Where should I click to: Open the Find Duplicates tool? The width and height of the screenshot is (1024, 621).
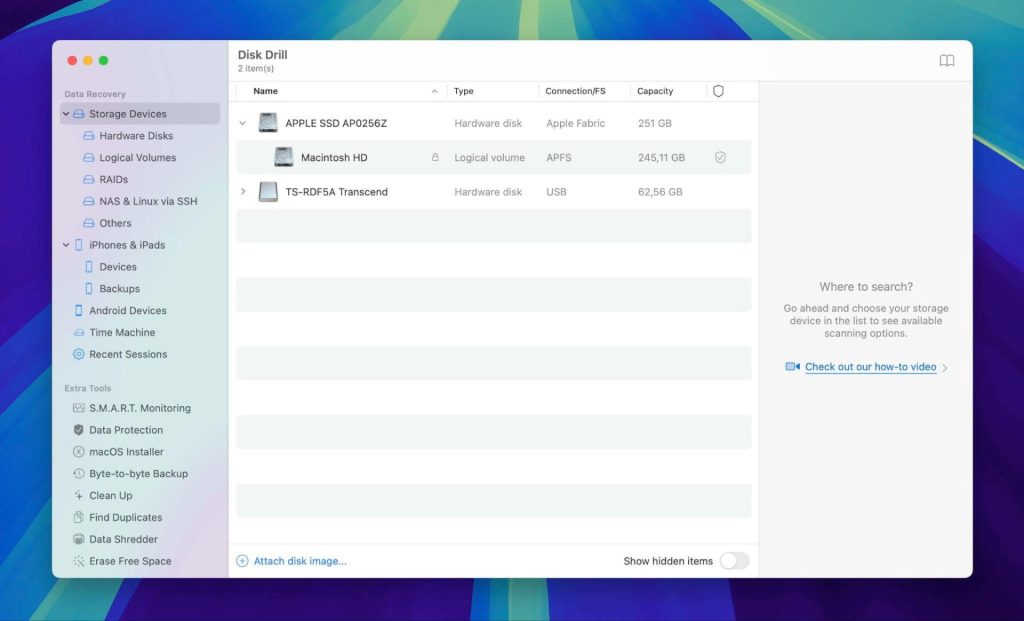click(x=125, y=517)
